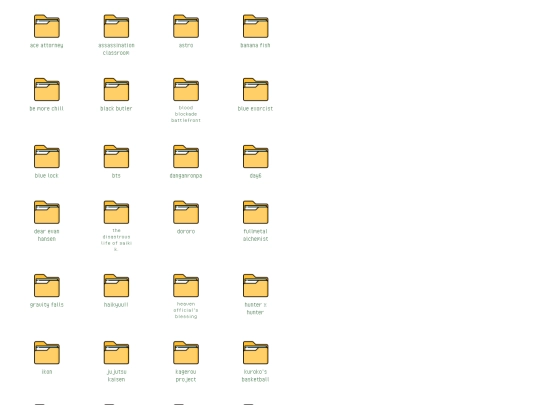
Task: Open the jujutsu kaisen folder
Action: (116, 353)
